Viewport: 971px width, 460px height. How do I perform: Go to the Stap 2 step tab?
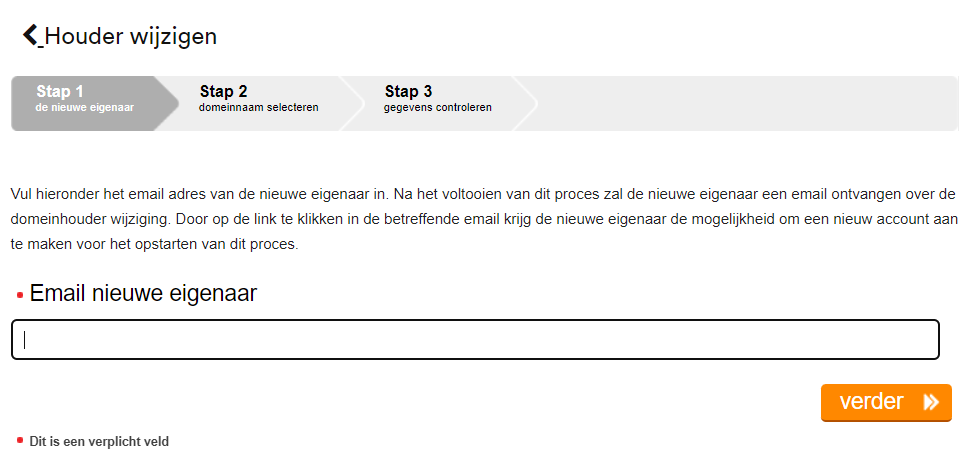[224, 92]
